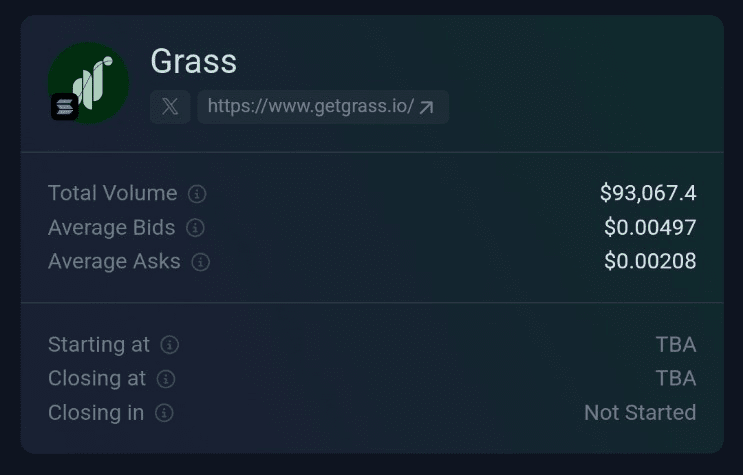The height and width of the screenshot is (475, 743).
Task: Click the TBA value for Starting at
Action: (676, 344)
